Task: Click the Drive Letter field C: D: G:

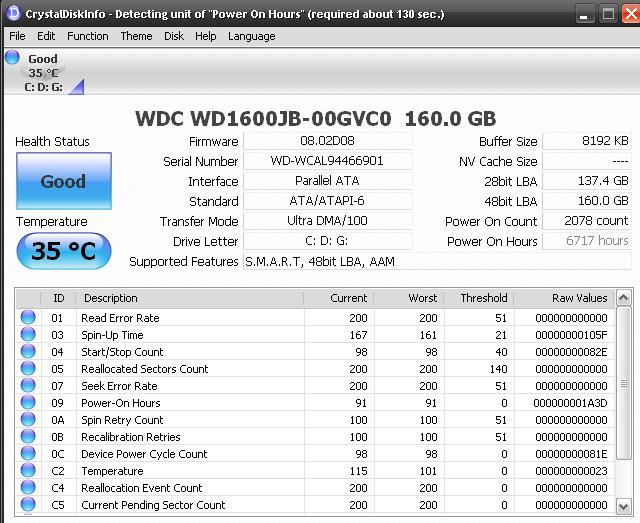Action: 328,241
